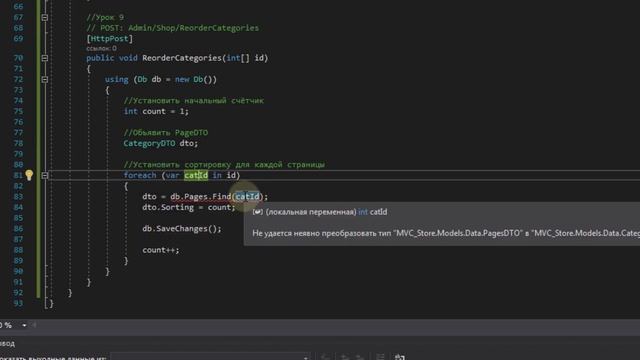640x360 pixels.
Task: Click the HttpPost attribute
Action: (109, 38)
